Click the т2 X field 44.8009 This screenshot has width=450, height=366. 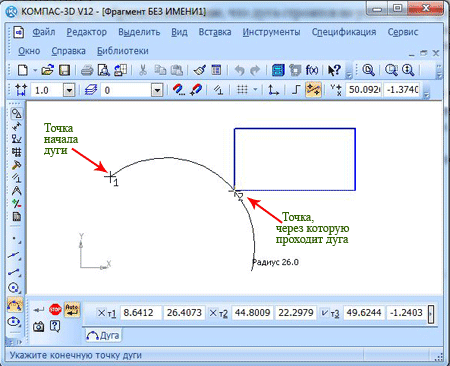coord(252,313)
